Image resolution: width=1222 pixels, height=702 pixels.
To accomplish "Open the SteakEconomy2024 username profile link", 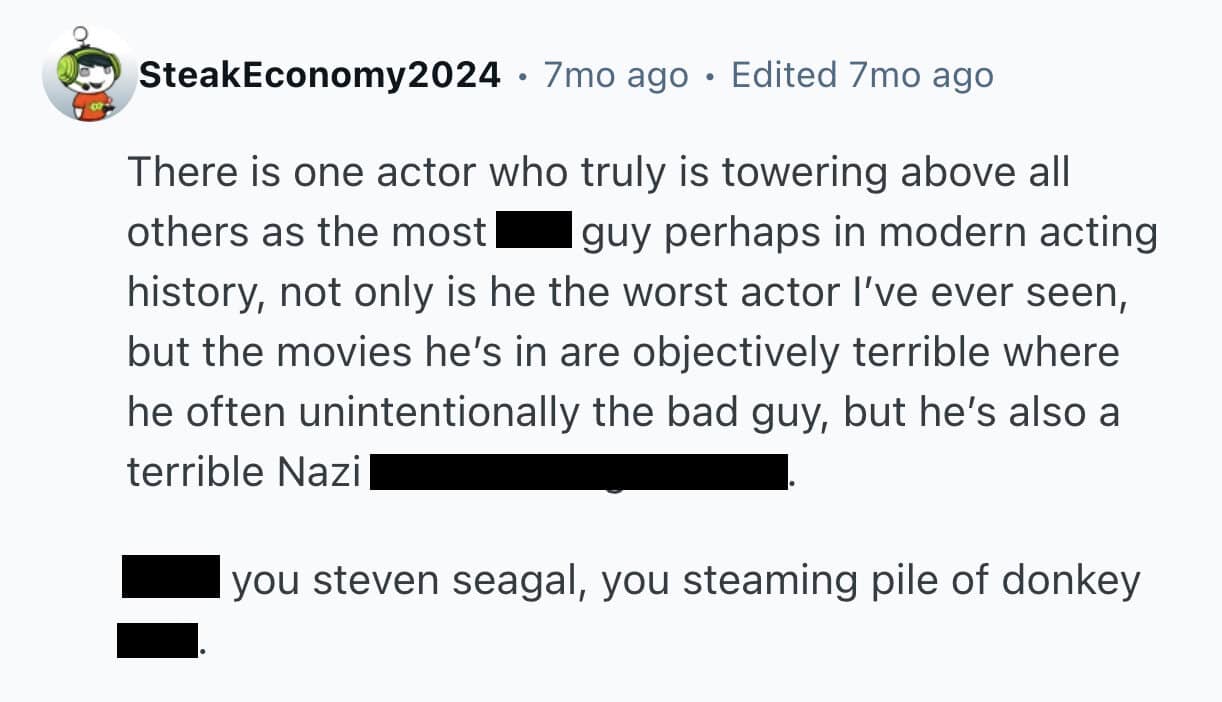I will (x=319, y=75).
